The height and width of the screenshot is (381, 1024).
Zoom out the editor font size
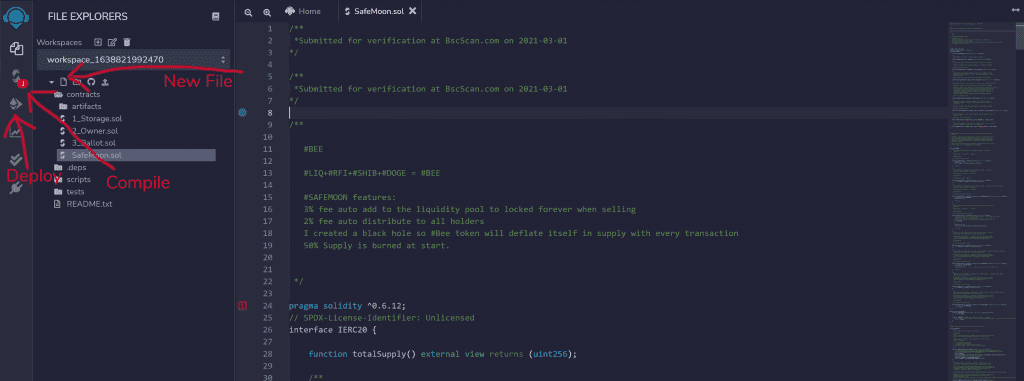(248, 12)
